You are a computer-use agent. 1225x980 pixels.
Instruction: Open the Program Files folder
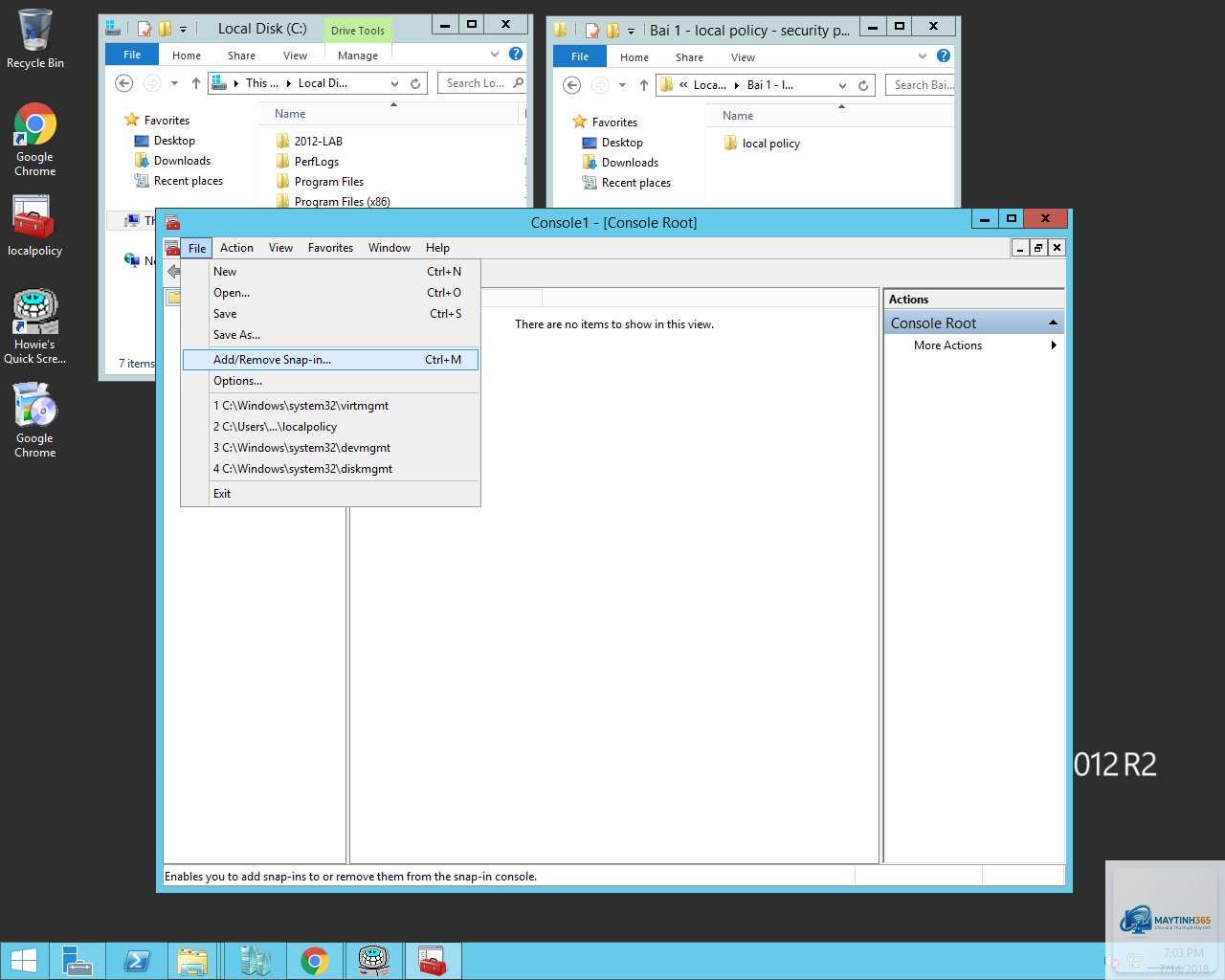tap(319, 182)
